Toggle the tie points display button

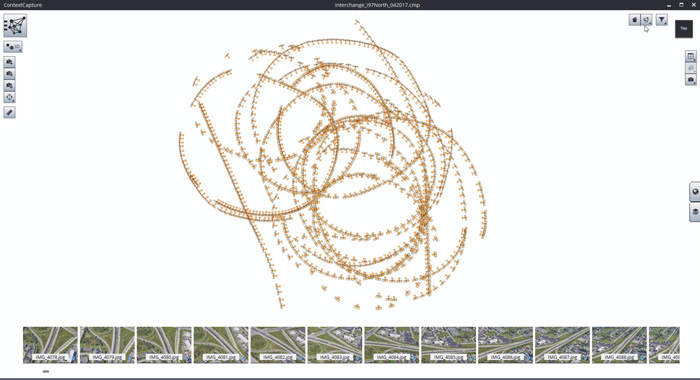691,68
